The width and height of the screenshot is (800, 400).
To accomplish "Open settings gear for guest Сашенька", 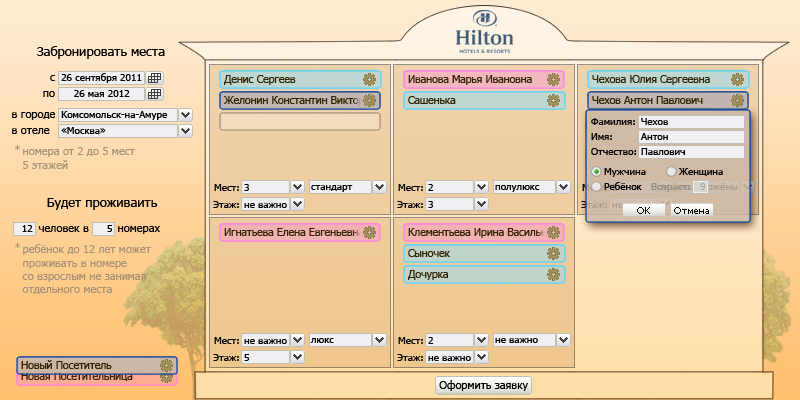I will [553, 100].
